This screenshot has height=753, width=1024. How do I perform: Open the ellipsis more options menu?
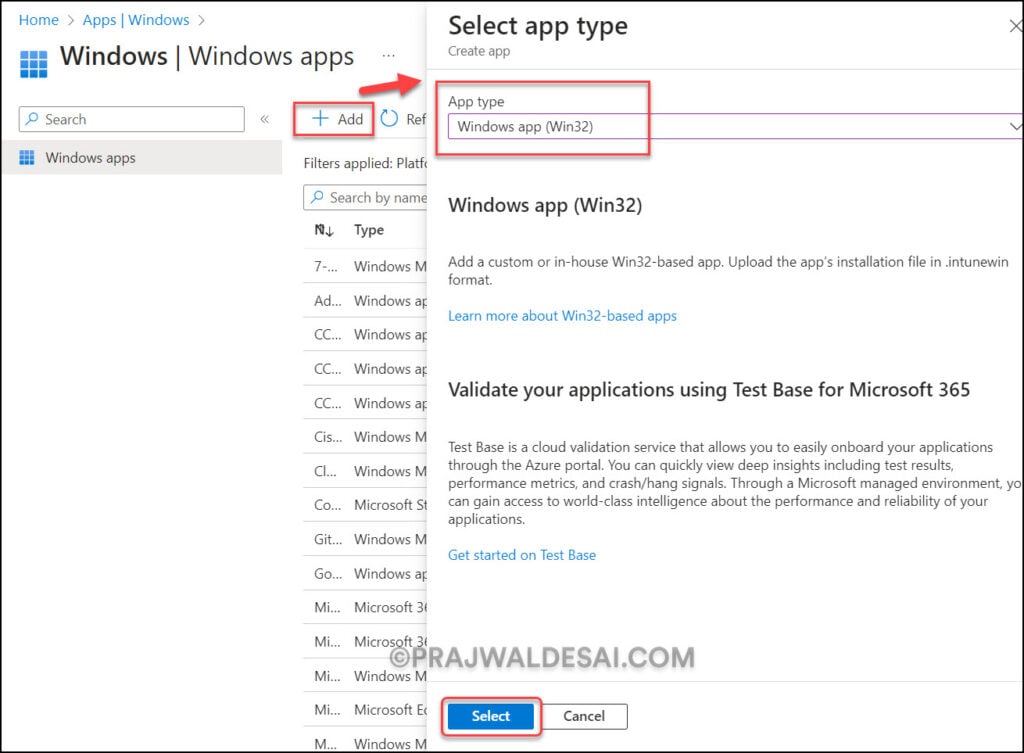pyautogui.click(x=389, y=56)
